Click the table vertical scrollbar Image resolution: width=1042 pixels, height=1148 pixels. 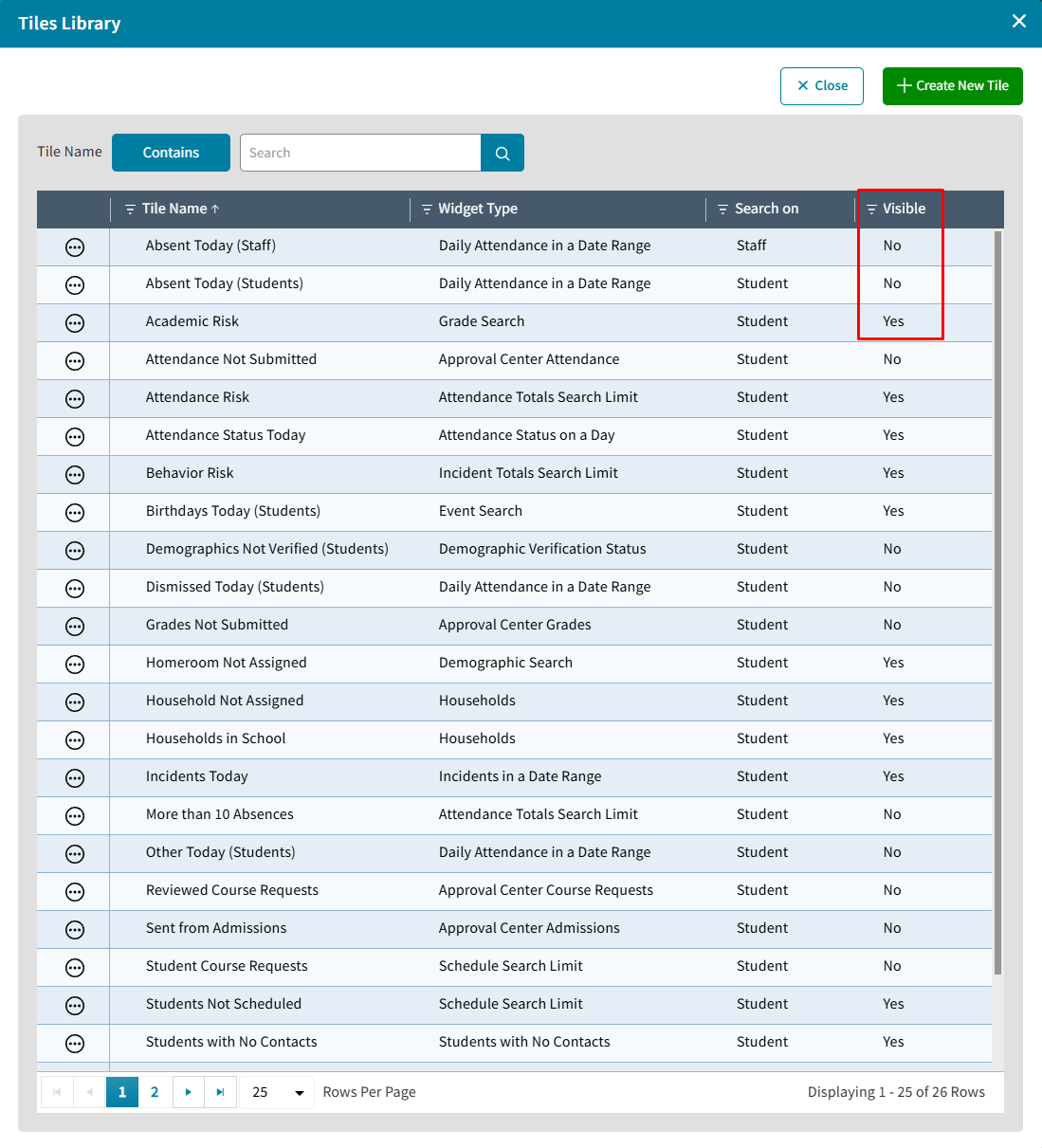pos(997,603)
